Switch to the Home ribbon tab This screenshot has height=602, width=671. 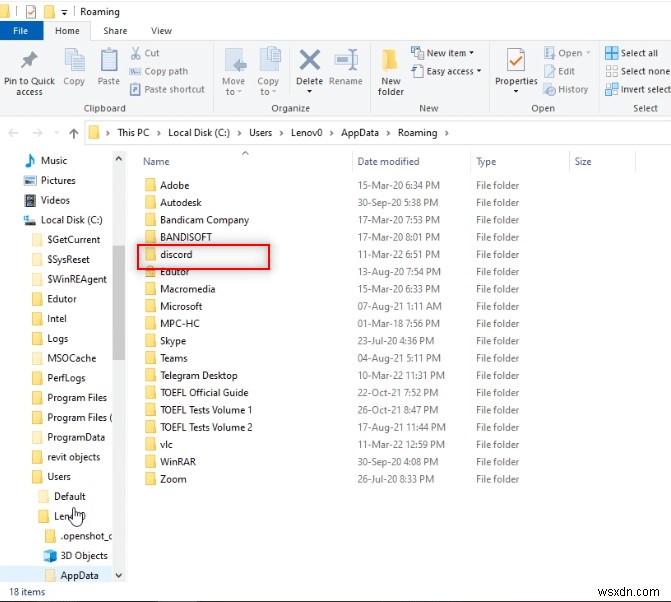(67, 31)
